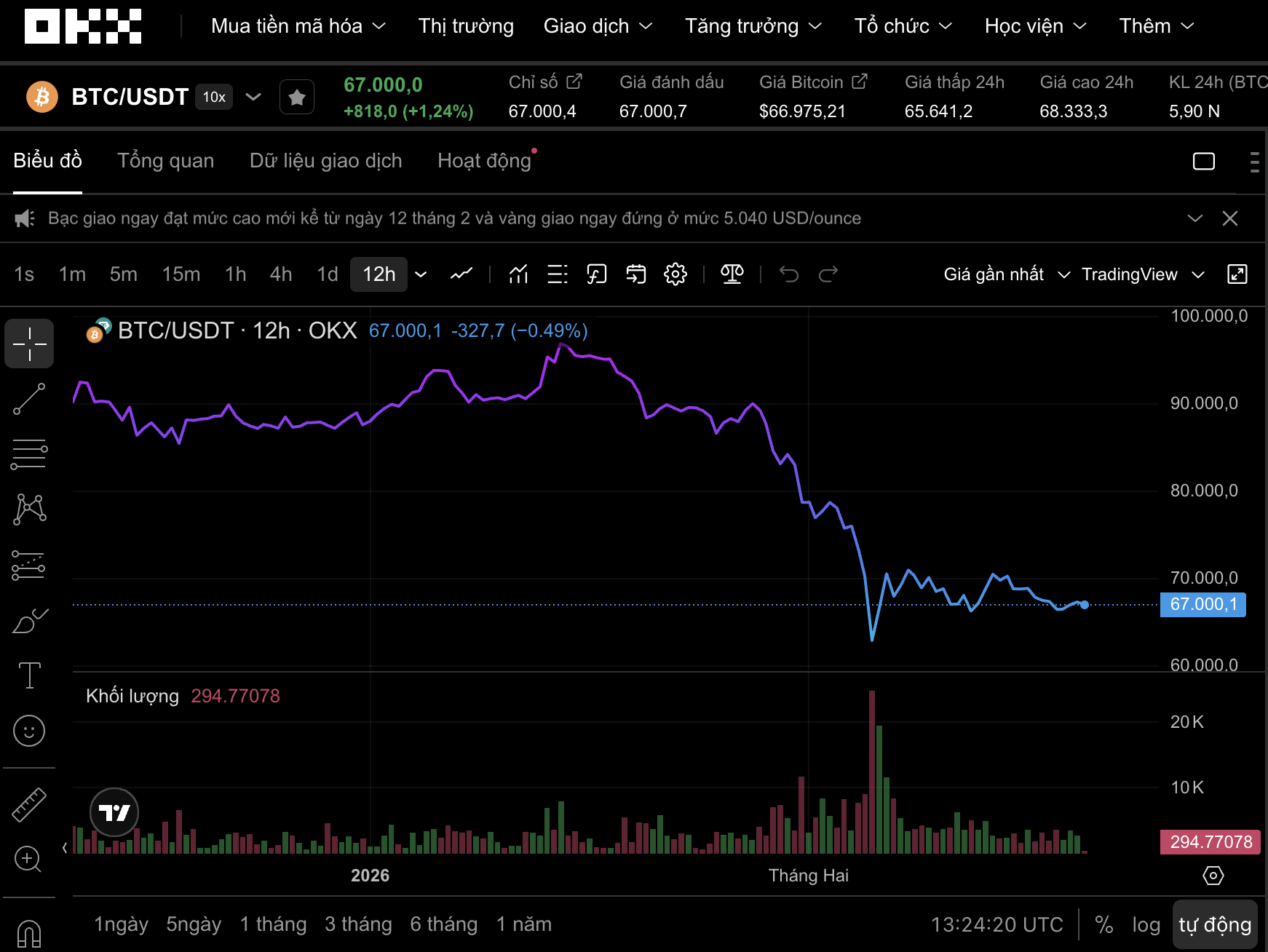Toggle logarithmic scale with log button
1268x952 pixels.
(1146, 924)
